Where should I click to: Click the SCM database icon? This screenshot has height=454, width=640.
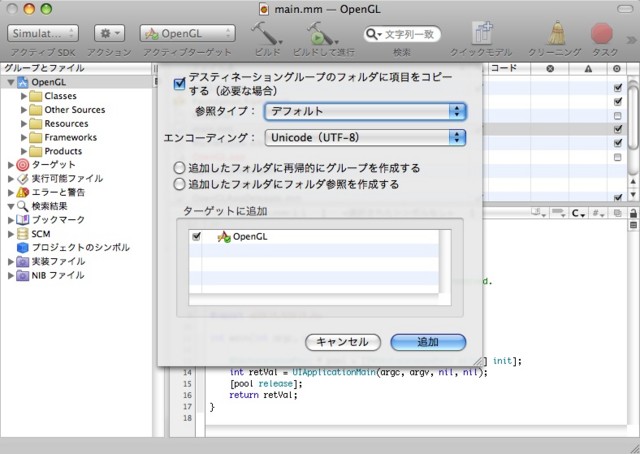click(23, 234)
